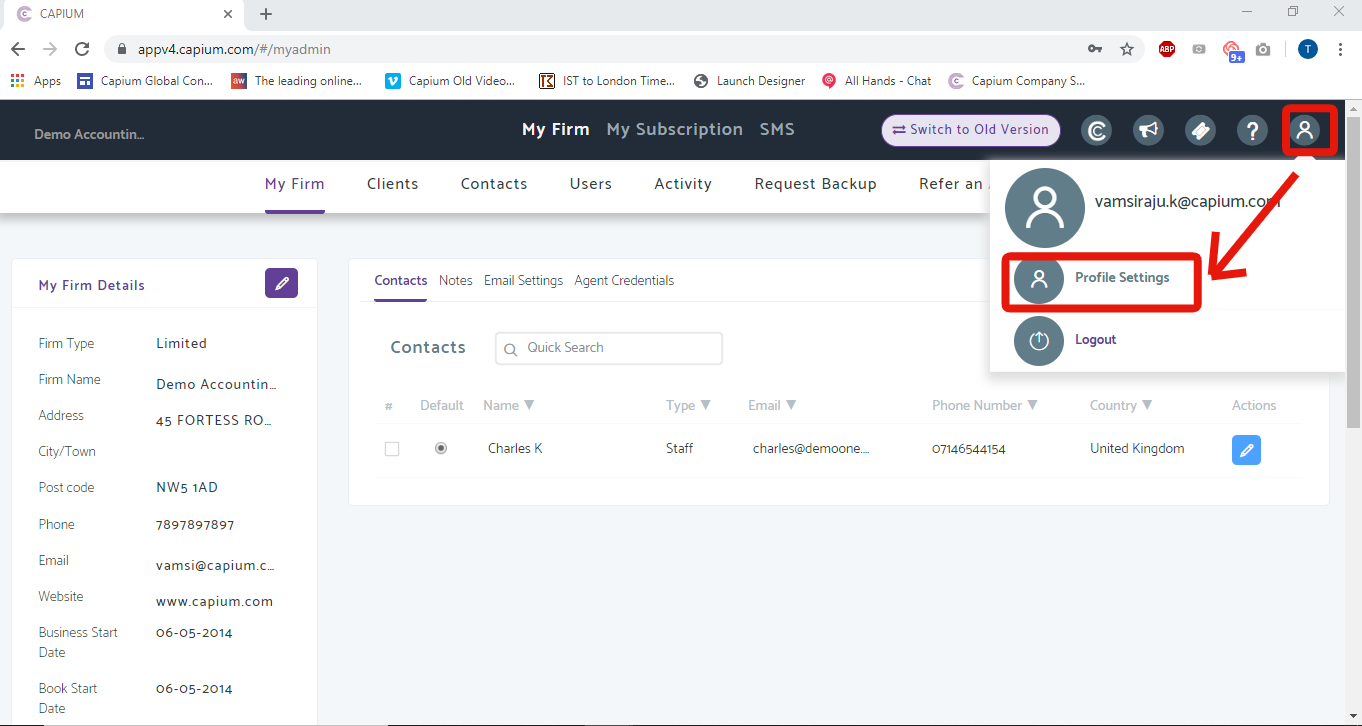The width and height of the screenshot is (1362, 726).
Task: Open the IST to London Time bookmark
Action: pos(607,81)
